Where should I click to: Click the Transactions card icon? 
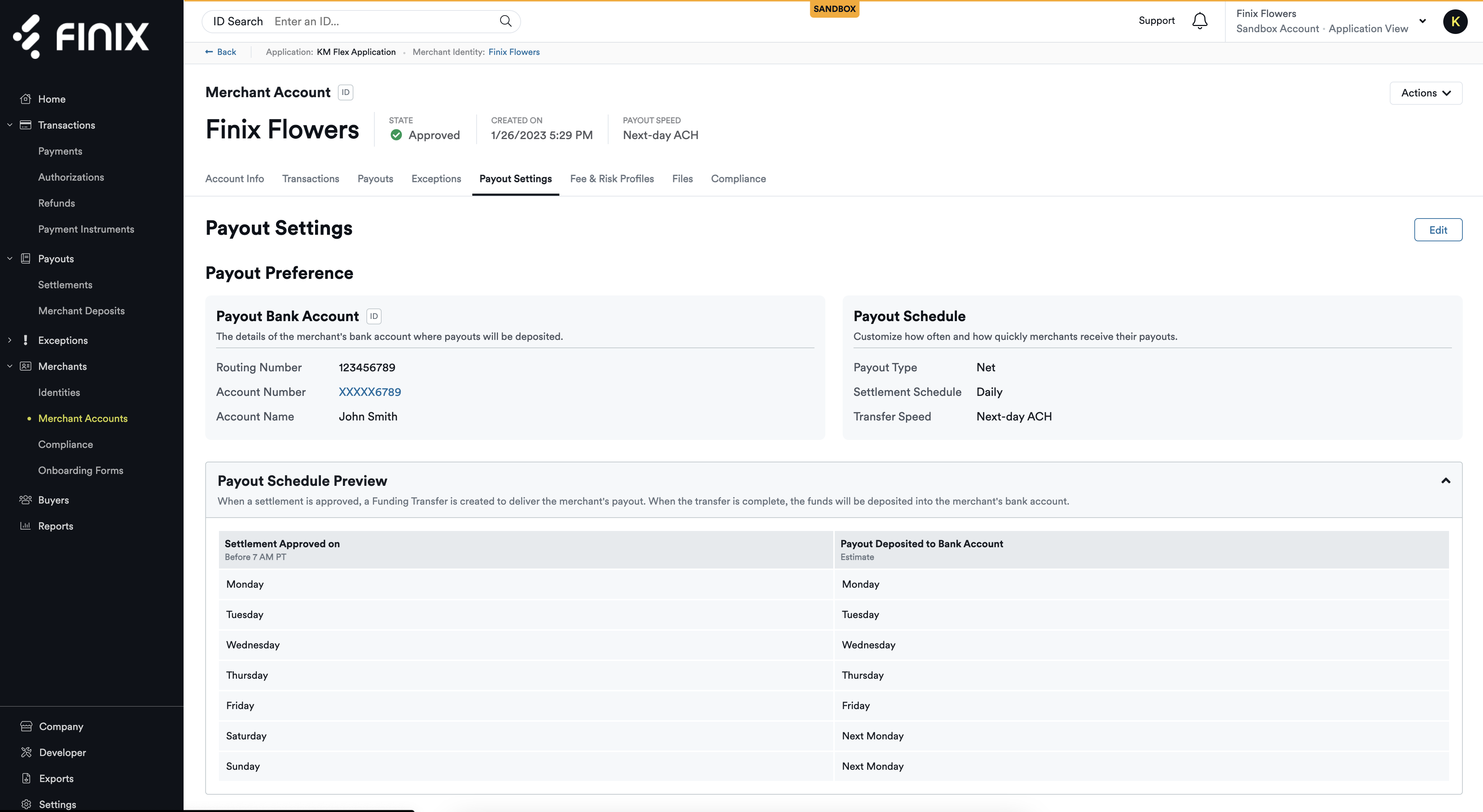(25, 125)
